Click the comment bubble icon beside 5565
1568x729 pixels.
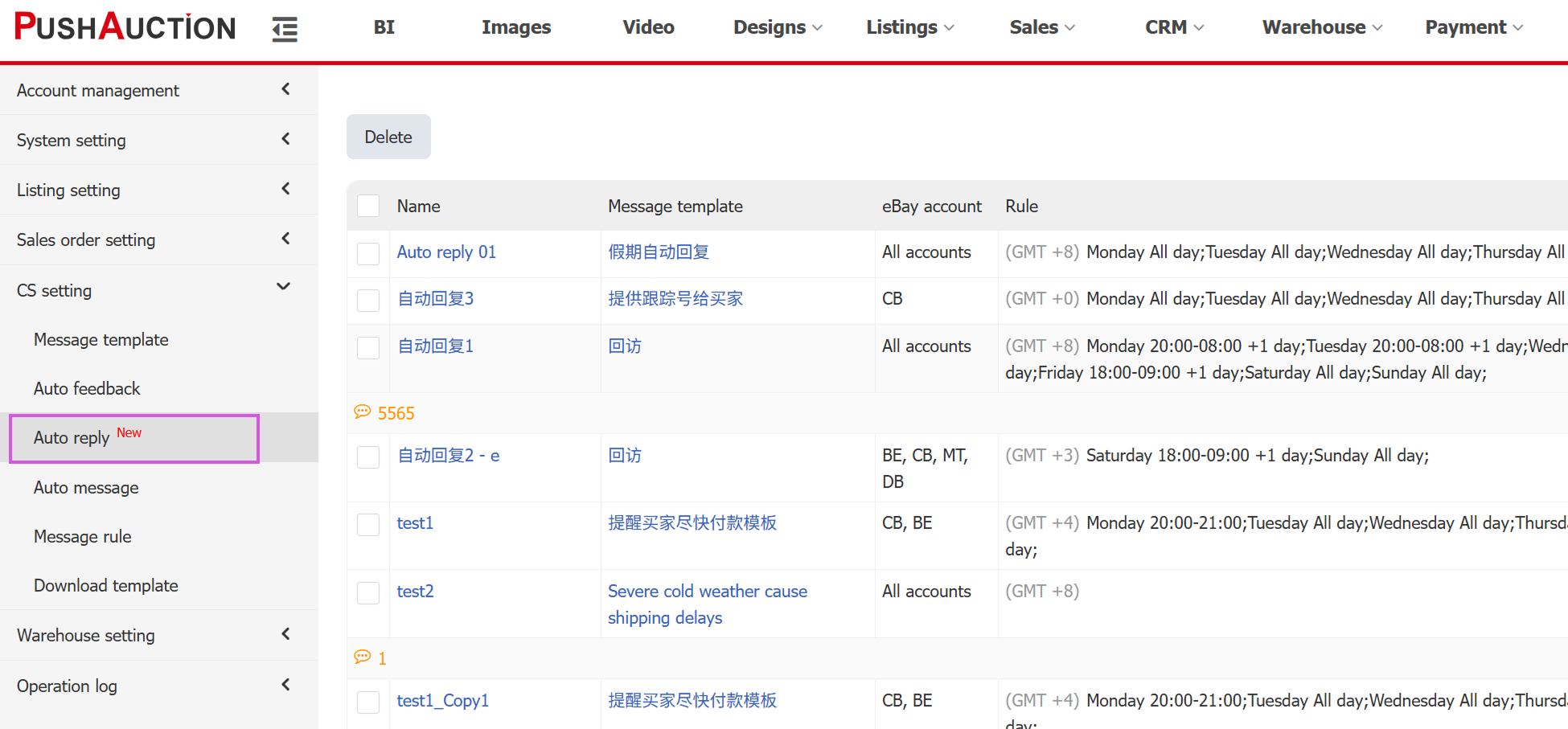point(363,412)
